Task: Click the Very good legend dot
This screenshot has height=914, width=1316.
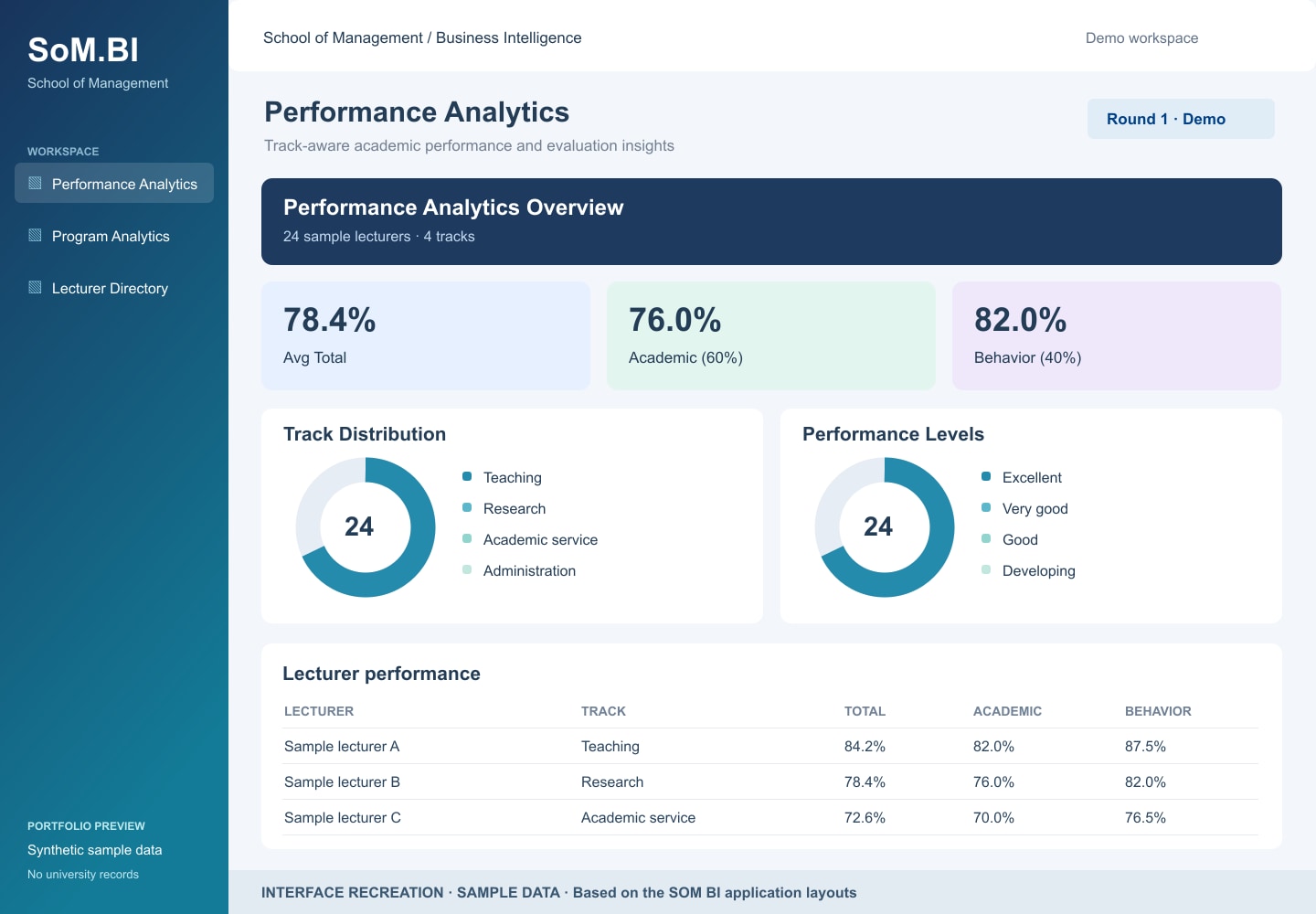Action: (986, 507)
